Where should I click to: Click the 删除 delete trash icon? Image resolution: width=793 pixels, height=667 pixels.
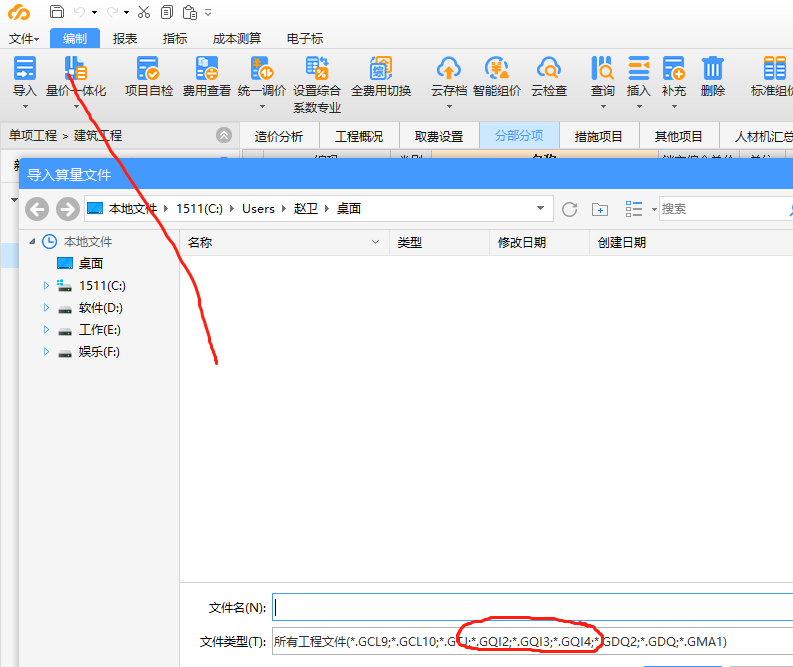pyautogui.click(x=713, y=68)
